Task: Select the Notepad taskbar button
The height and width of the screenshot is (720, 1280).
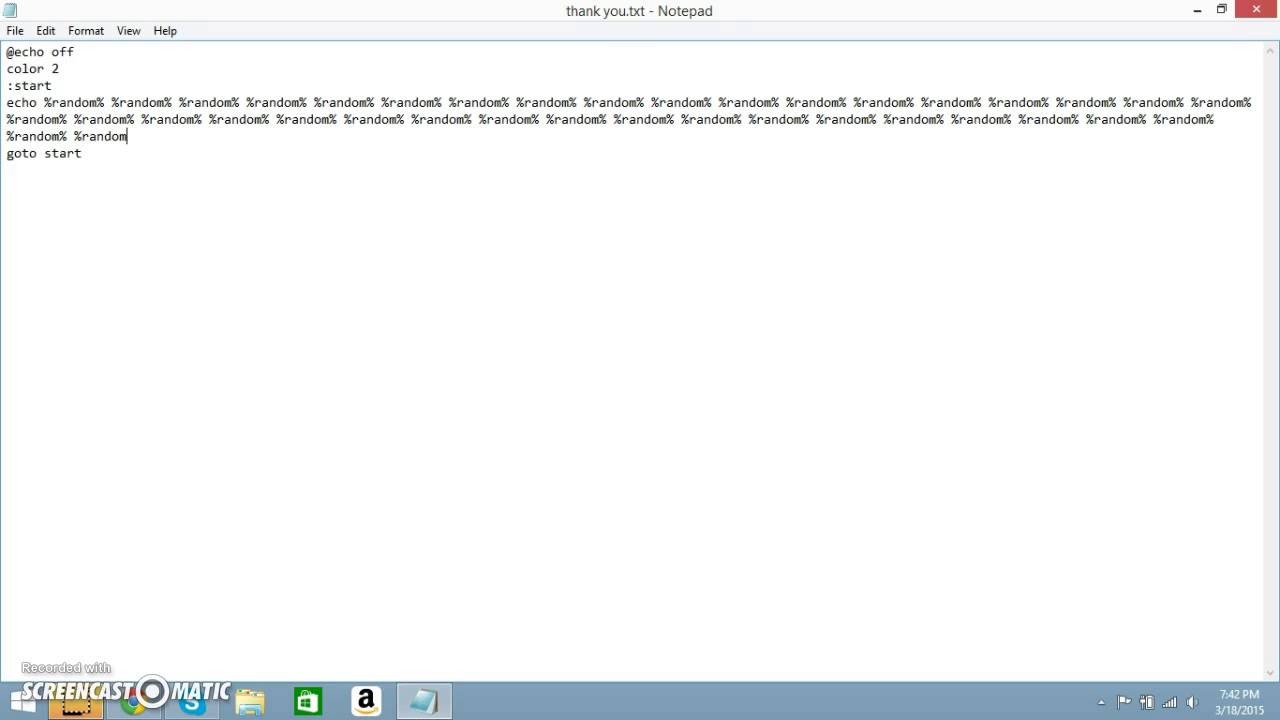Action: pos(424,702)
